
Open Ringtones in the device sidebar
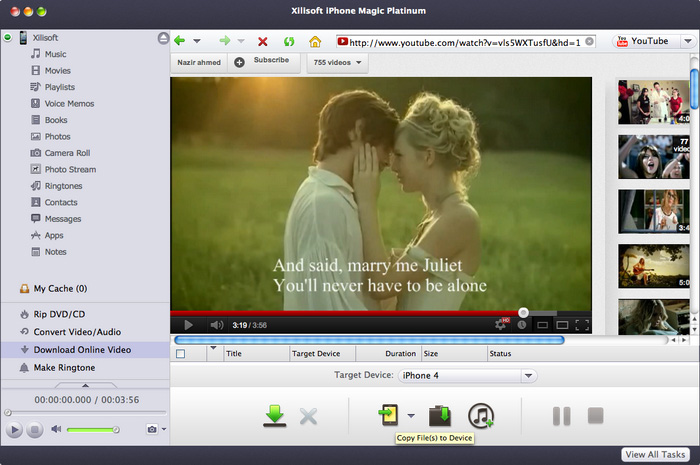(63, 186)
